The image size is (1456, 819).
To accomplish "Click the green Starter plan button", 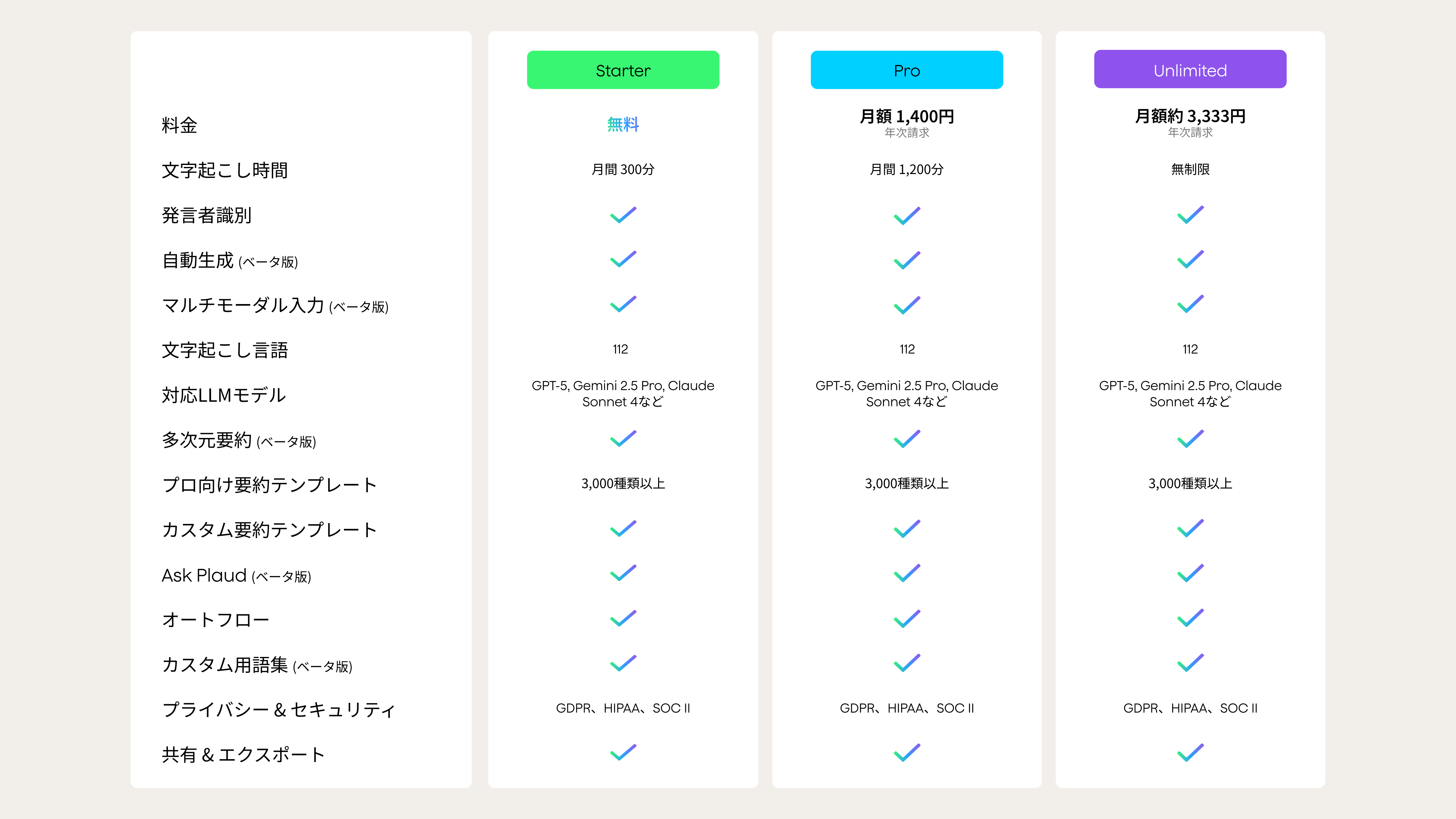I will point(623,70).
